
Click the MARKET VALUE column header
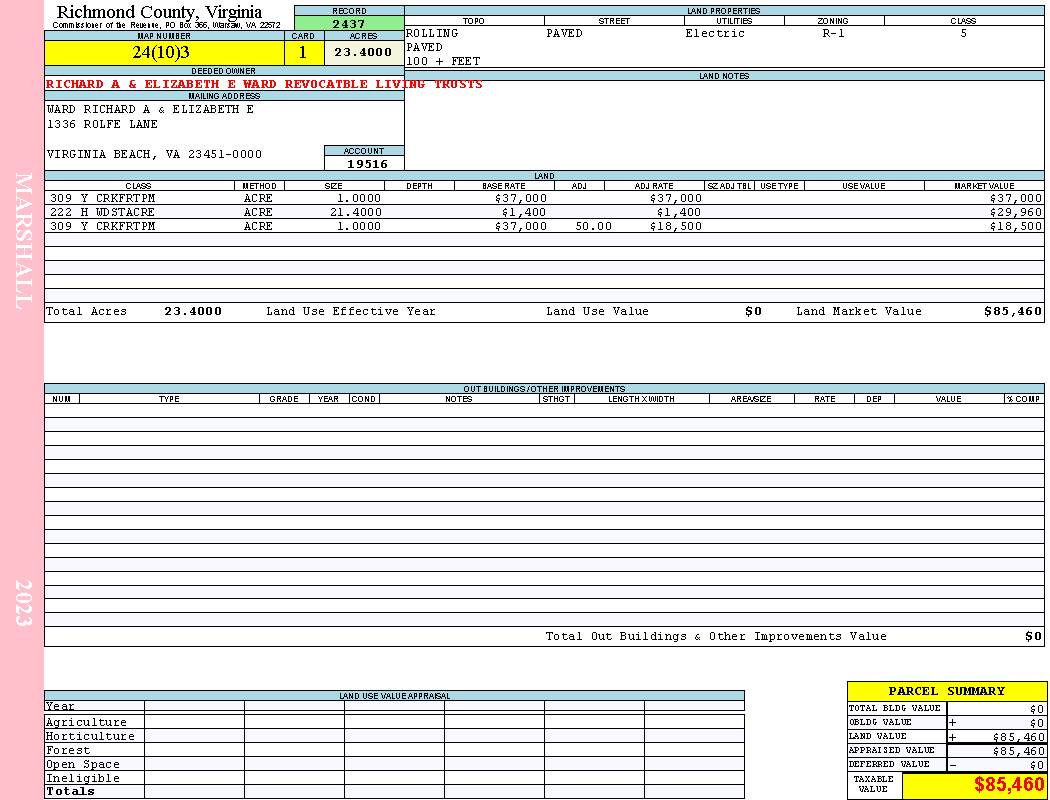click(984, 186)
